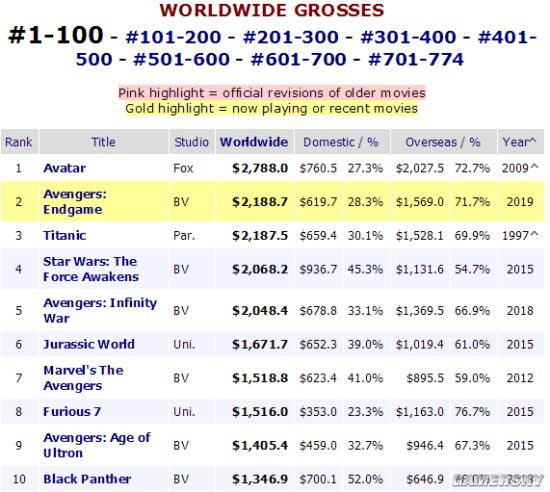Open the Furious 7 movie link
The height and width of the screenshot is (492, 550).
point(72,411)
